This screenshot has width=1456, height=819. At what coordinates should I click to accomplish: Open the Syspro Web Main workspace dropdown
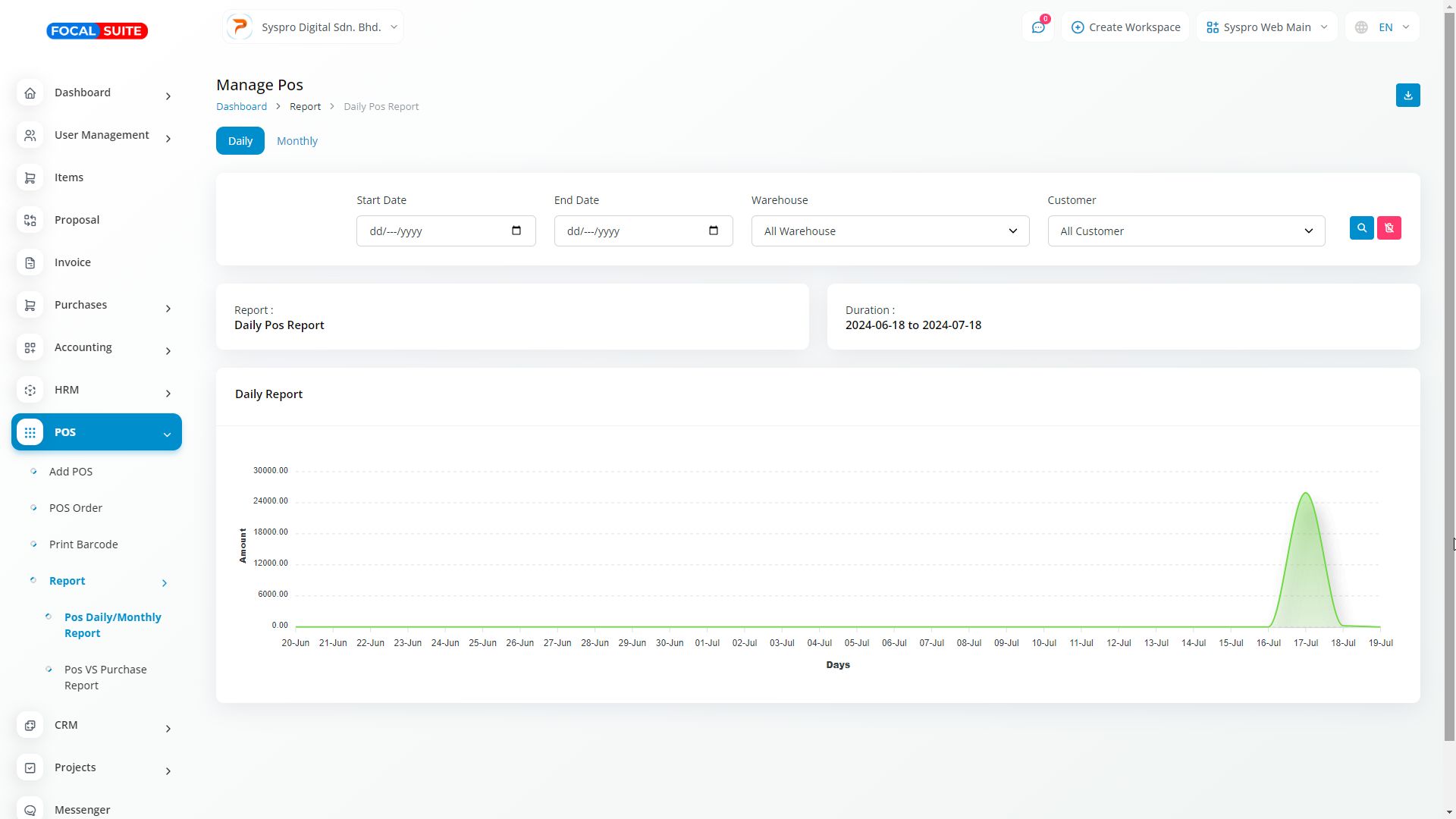click(x=1266, y=27)
